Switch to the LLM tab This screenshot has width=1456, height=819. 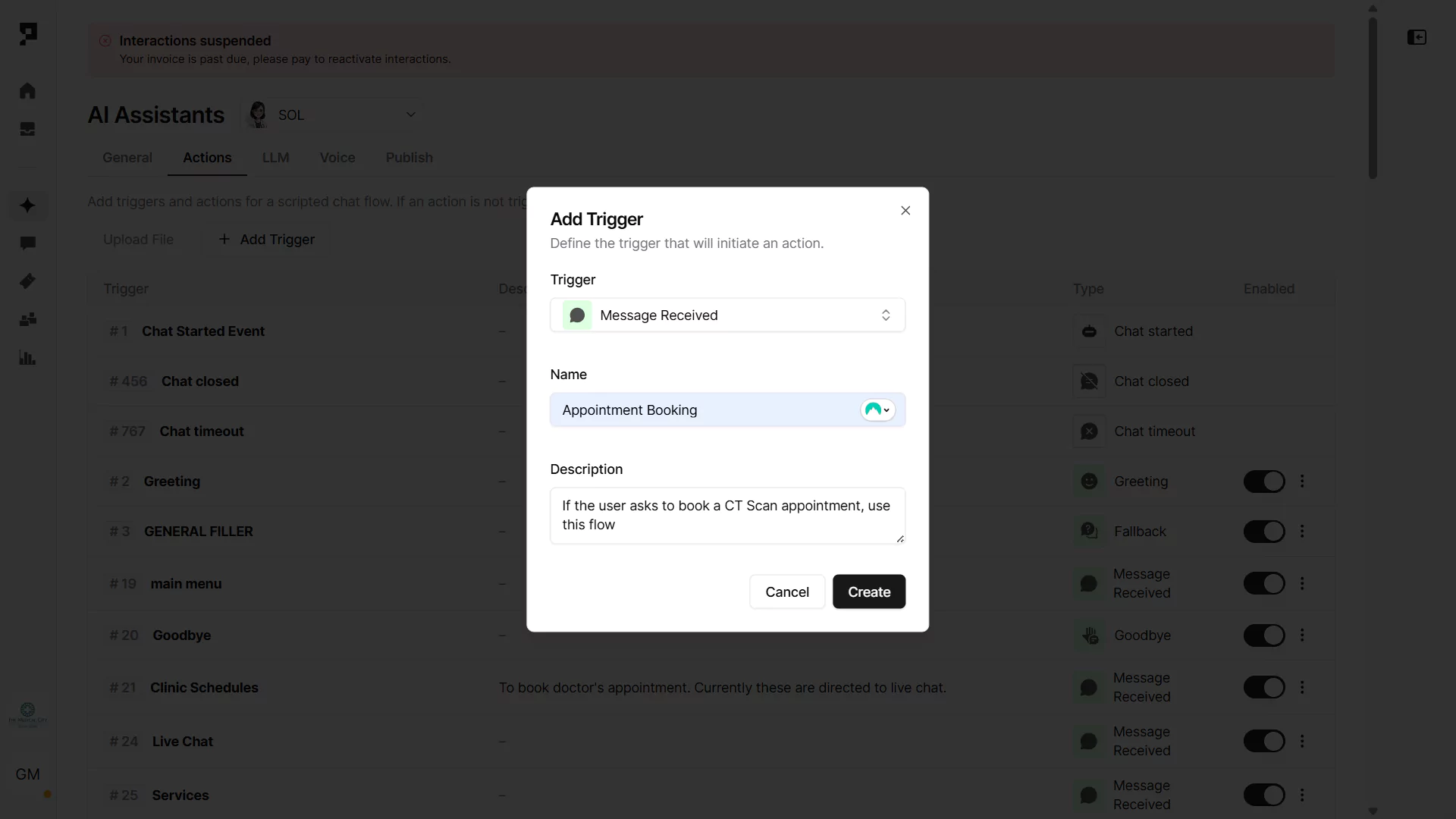pos(275,158)
